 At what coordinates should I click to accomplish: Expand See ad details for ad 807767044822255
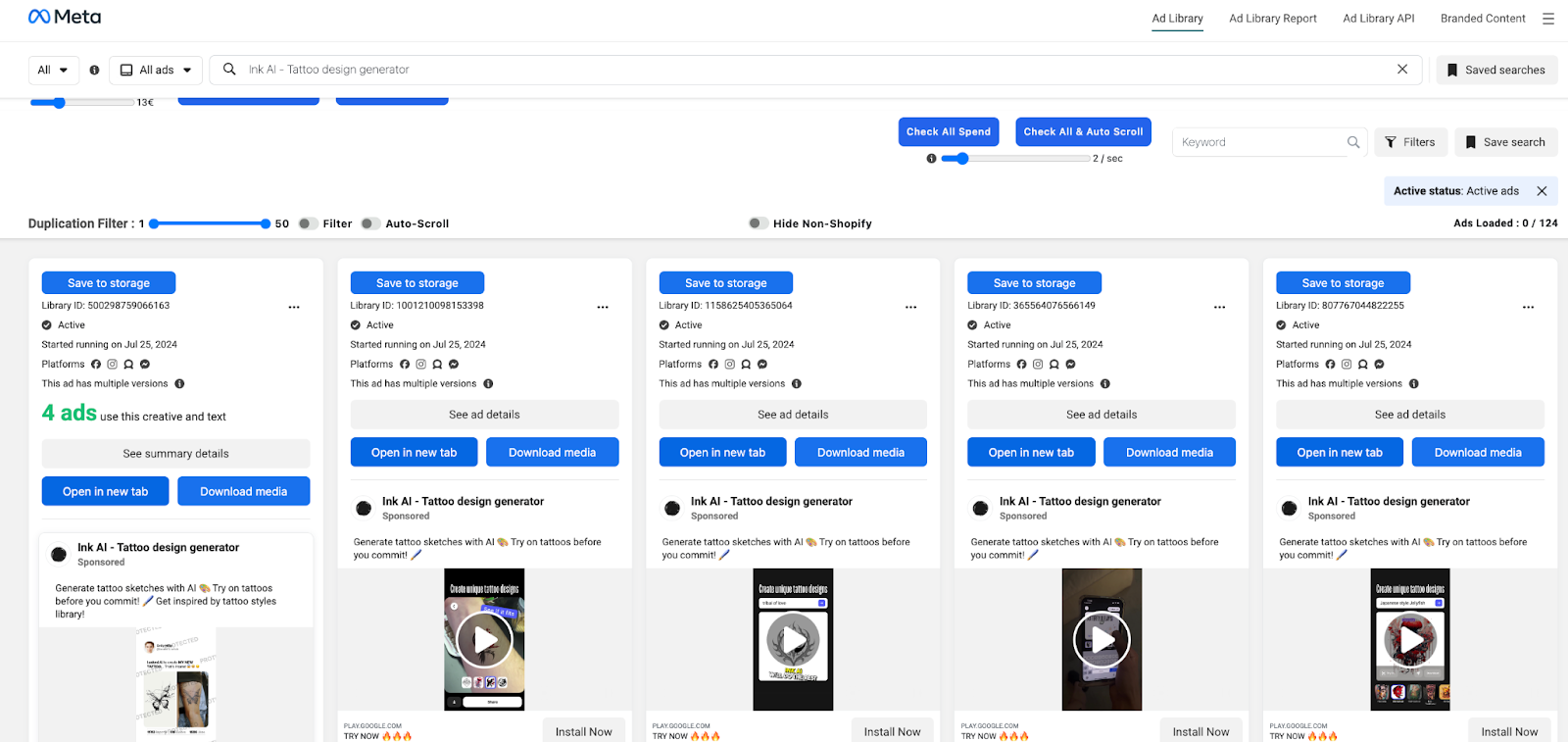click(x=1410, y=415)
